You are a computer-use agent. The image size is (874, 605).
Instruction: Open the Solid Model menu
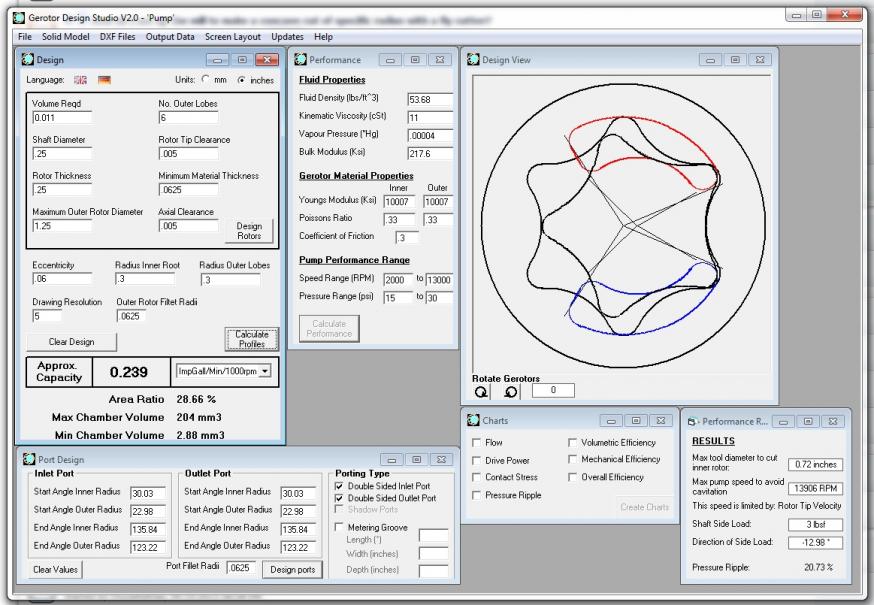coord(67,36)
